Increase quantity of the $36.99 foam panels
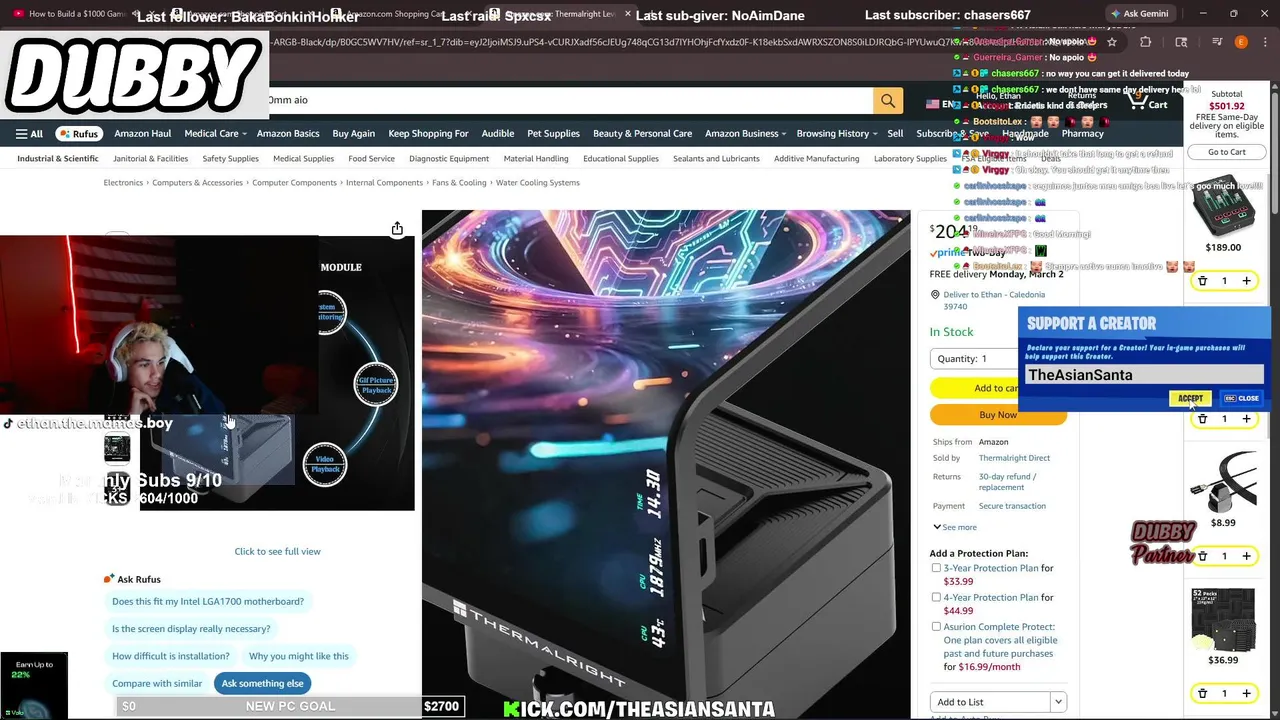This screenshot has height=720, width=1280. tap(1246, 693)
